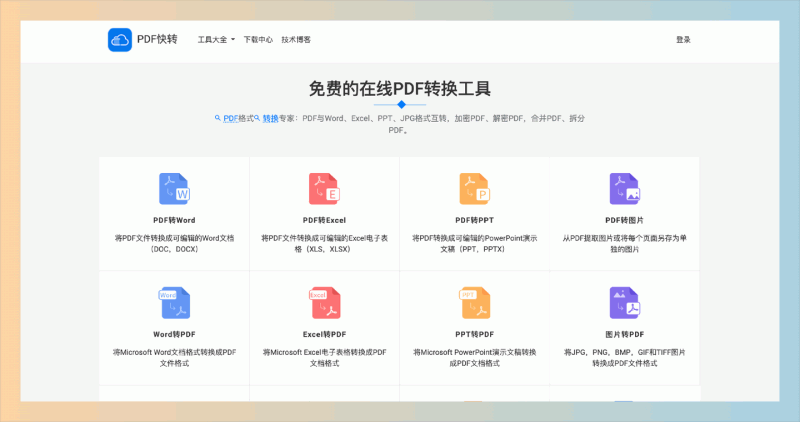
Task: Click search icon before 转换 link
Action: click(257, 118)
